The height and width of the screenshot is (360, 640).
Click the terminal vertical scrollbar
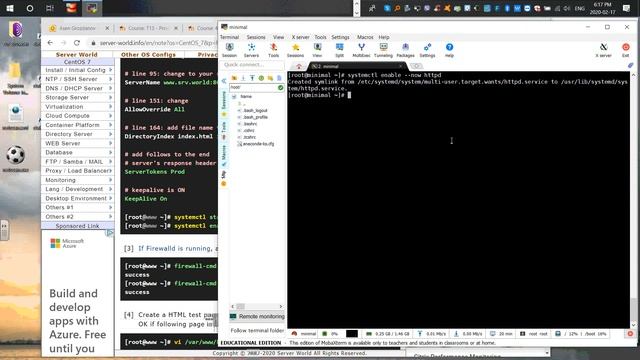(x=633, y=200)
